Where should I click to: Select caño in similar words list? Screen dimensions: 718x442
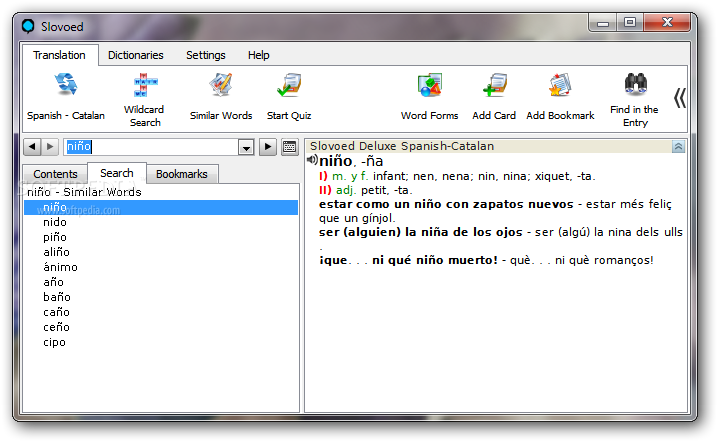[56, 312]
